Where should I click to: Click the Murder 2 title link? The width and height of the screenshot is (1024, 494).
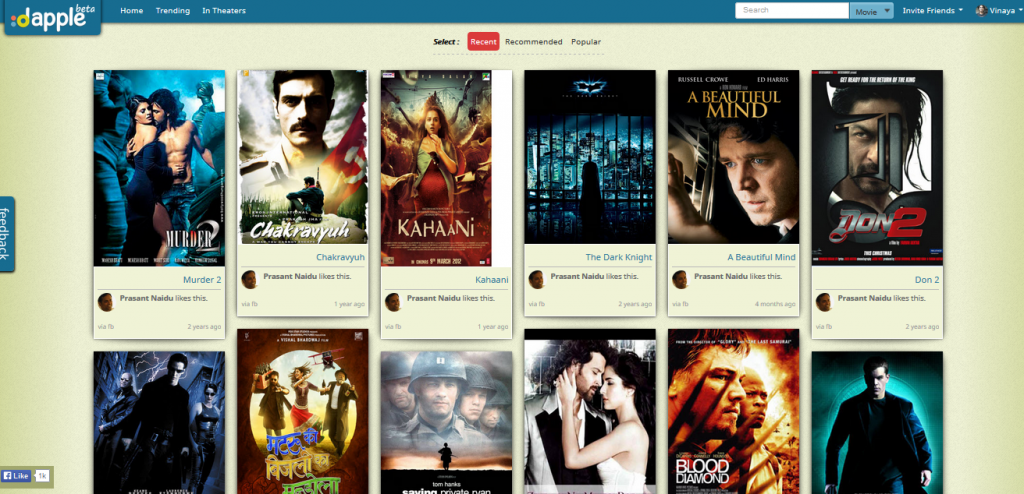click(x=202, y=280)
